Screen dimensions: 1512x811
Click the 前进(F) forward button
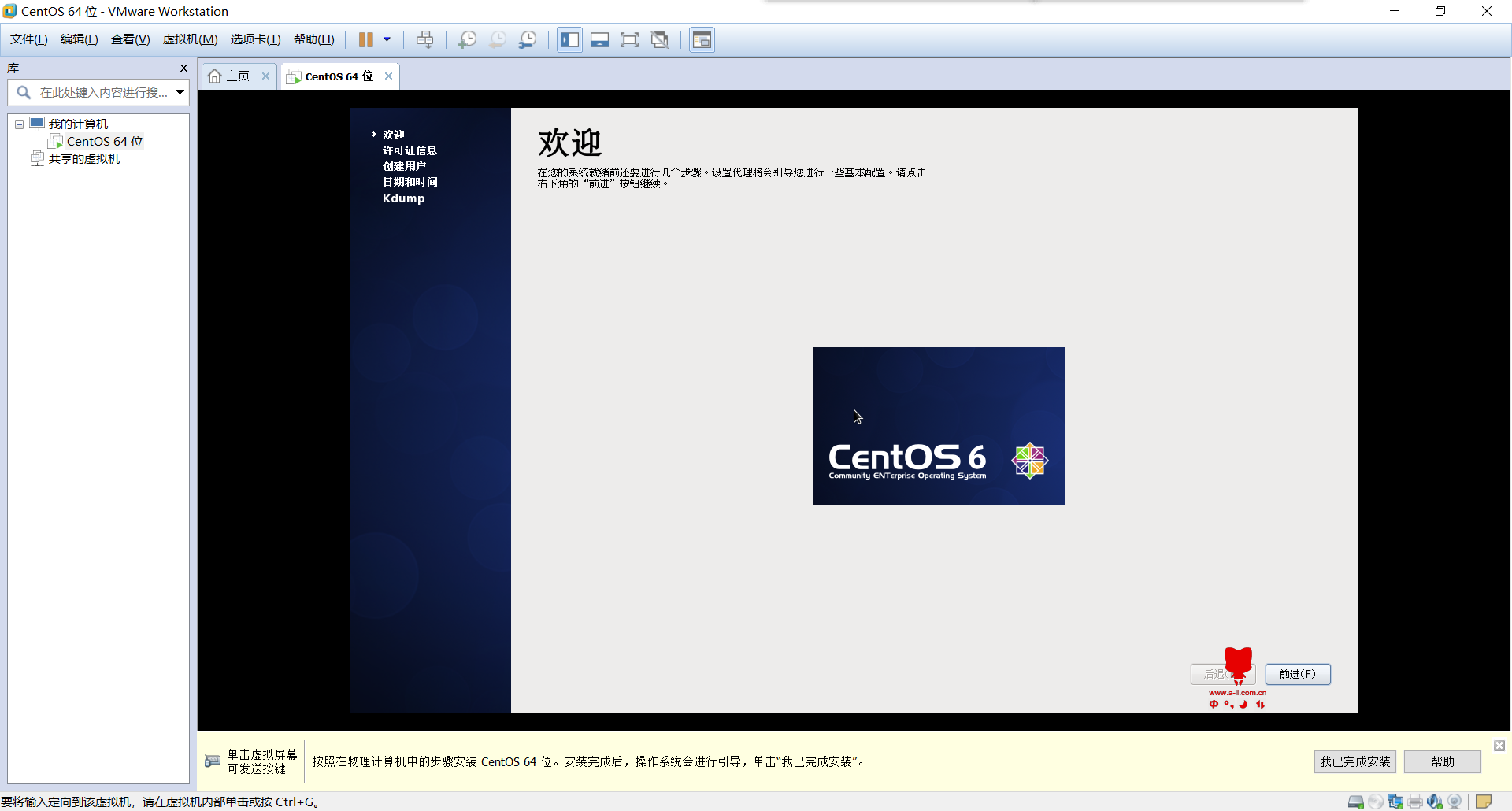(1298, 674)
